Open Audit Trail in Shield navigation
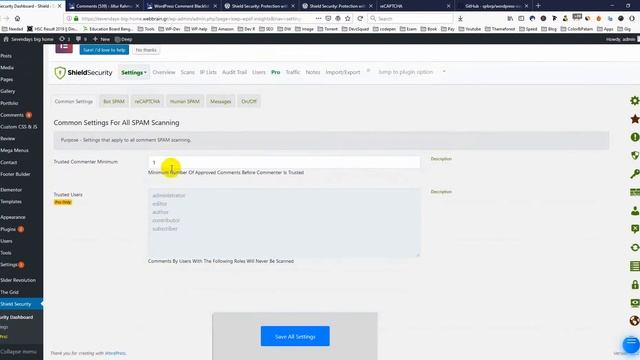 (234, 72)
